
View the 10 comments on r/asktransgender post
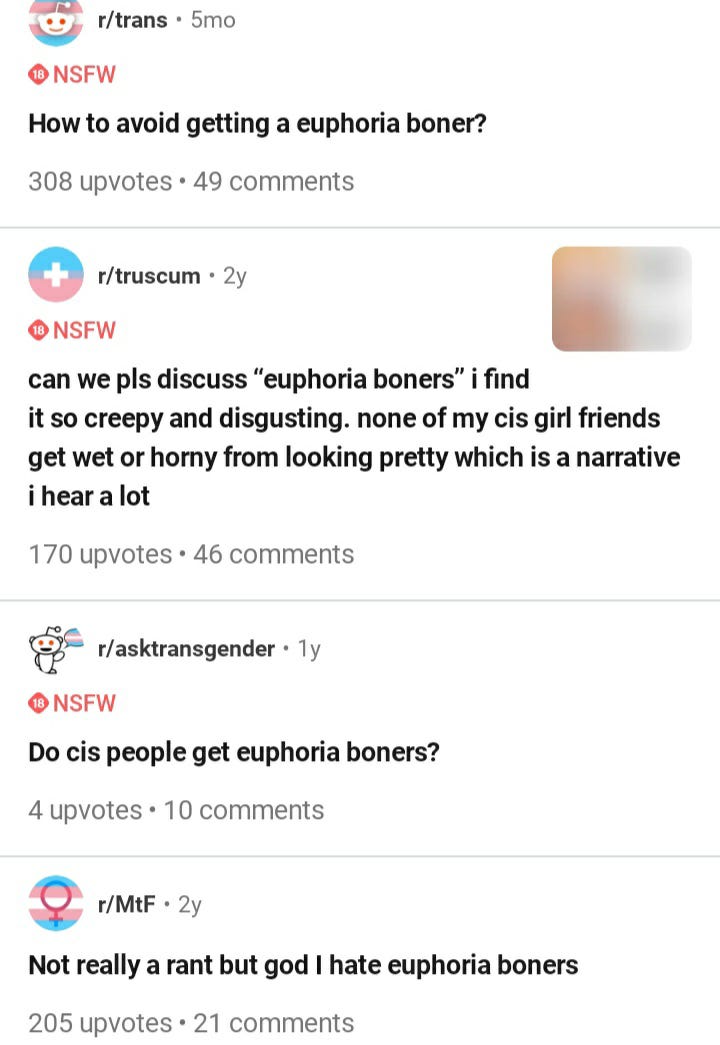pyautogui.click(x=244, y=810)
